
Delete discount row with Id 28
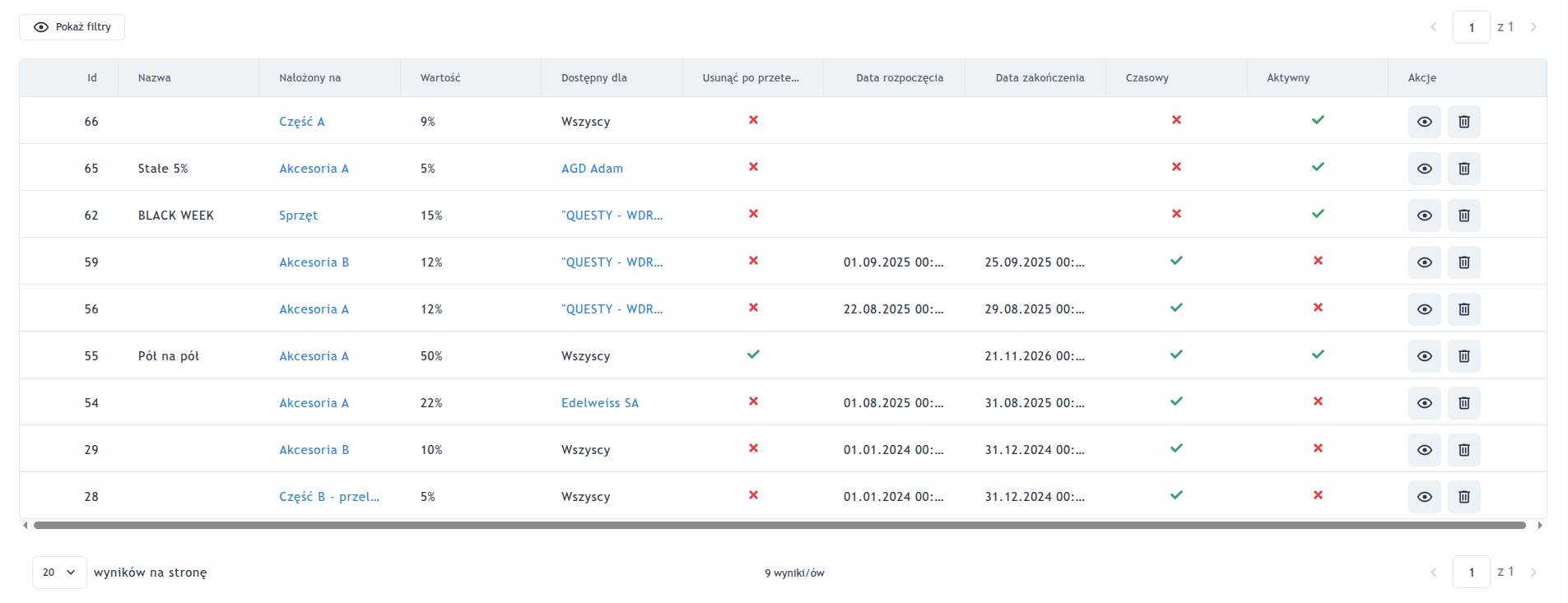point(1463,497)
